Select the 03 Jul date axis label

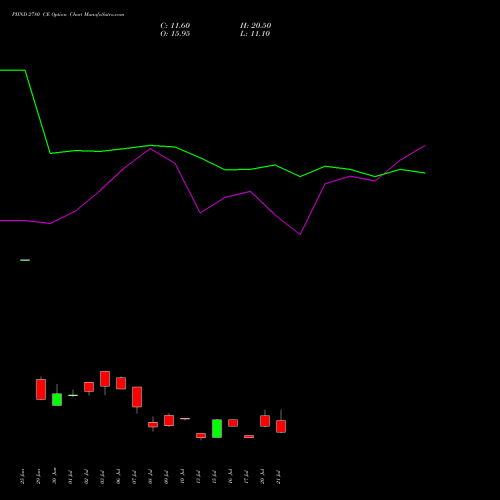point(102,476)
